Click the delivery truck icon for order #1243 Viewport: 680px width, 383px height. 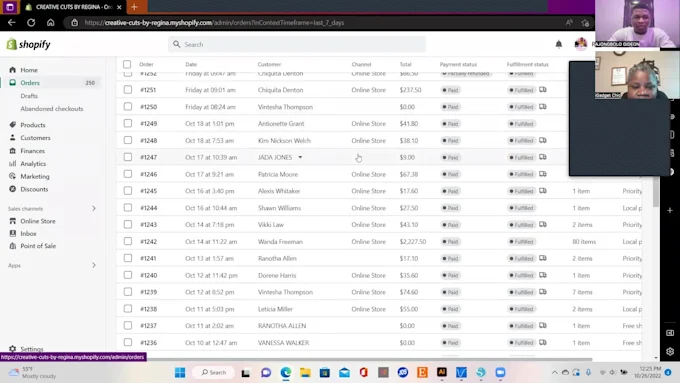pos(543,224)
